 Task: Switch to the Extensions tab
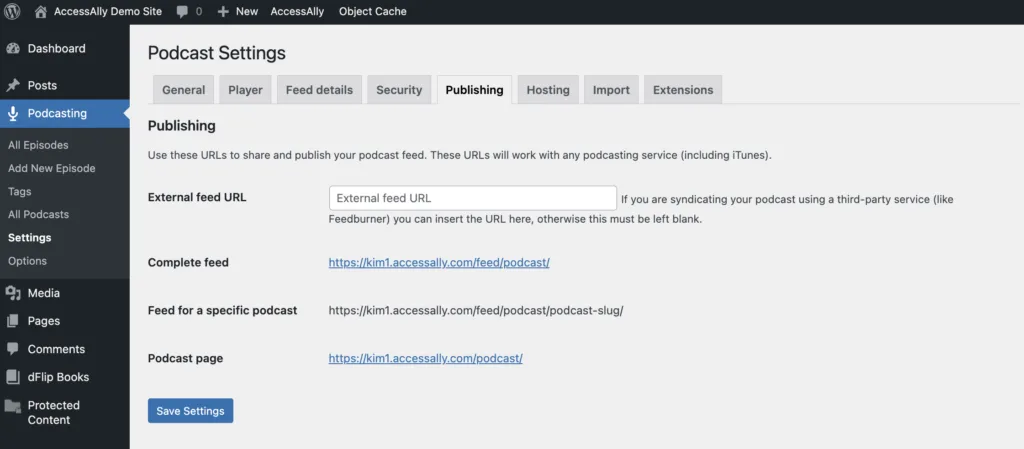683,90
